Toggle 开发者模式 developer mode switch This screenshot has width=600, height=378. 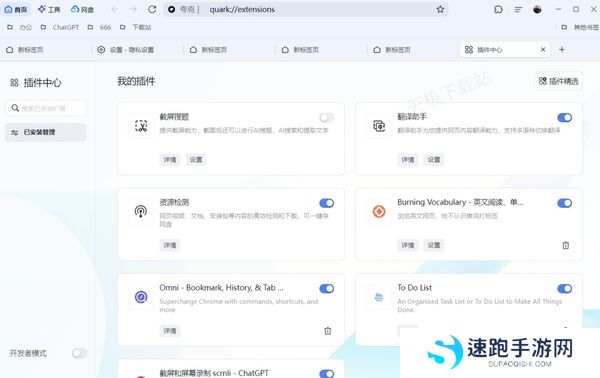79,353
